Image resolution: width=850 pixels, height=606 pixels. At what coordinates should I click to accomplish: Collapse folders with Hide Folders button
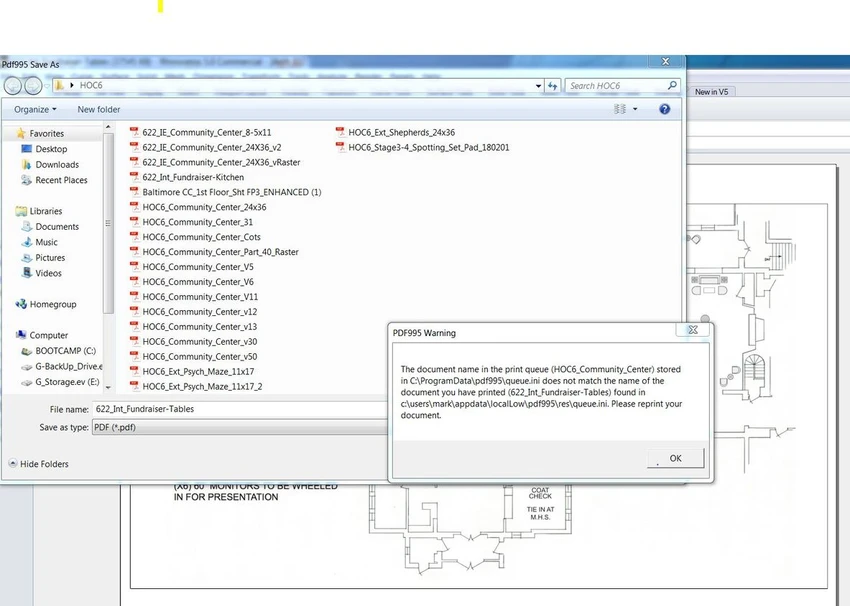click(x=38, y=464)
